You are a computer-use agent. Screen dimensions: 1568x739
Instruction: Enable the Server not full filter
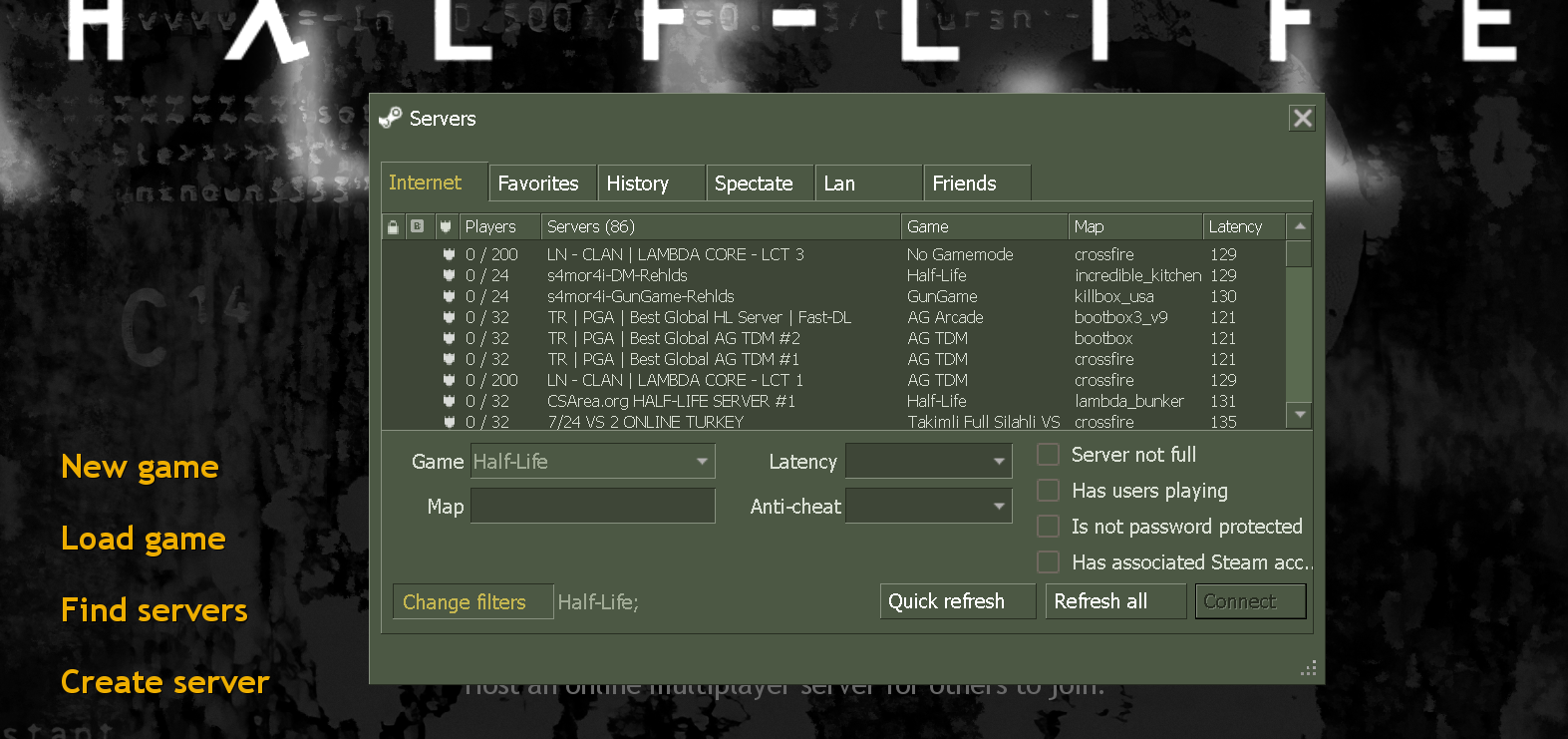[1048, 455]
